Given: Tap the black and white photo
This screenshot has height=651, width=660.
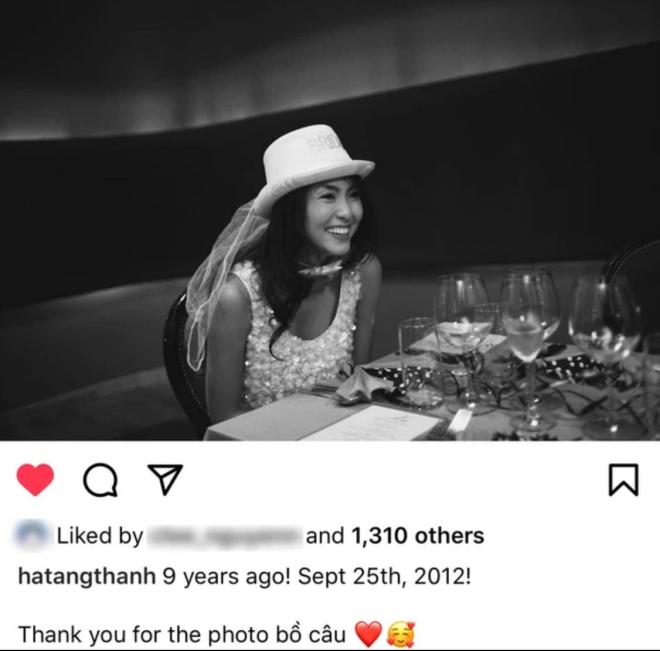Looking at the screenshot, I should (x=330, y=221).
